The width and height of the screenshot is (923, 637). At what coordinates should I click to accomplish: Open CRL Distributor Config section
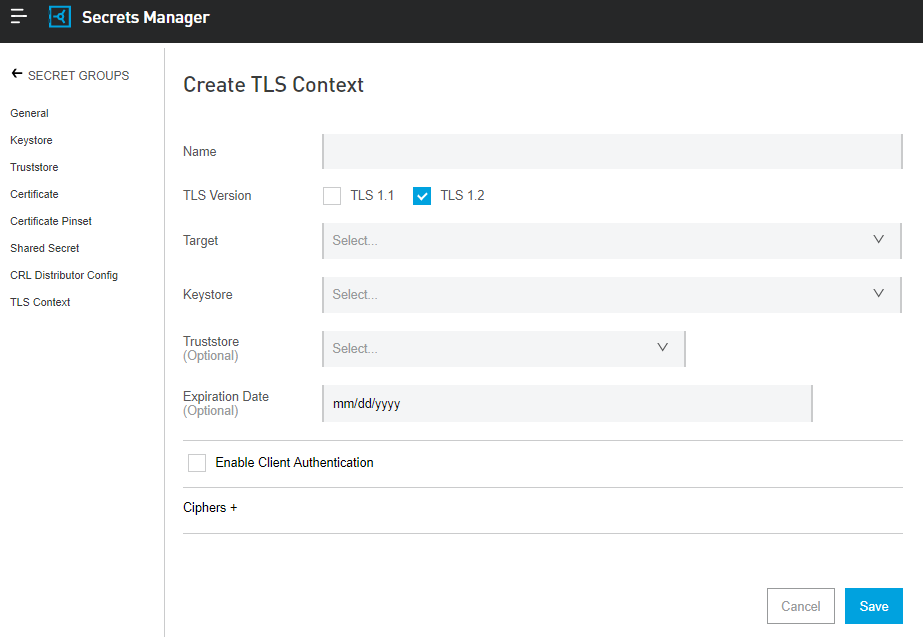point(64,275)
